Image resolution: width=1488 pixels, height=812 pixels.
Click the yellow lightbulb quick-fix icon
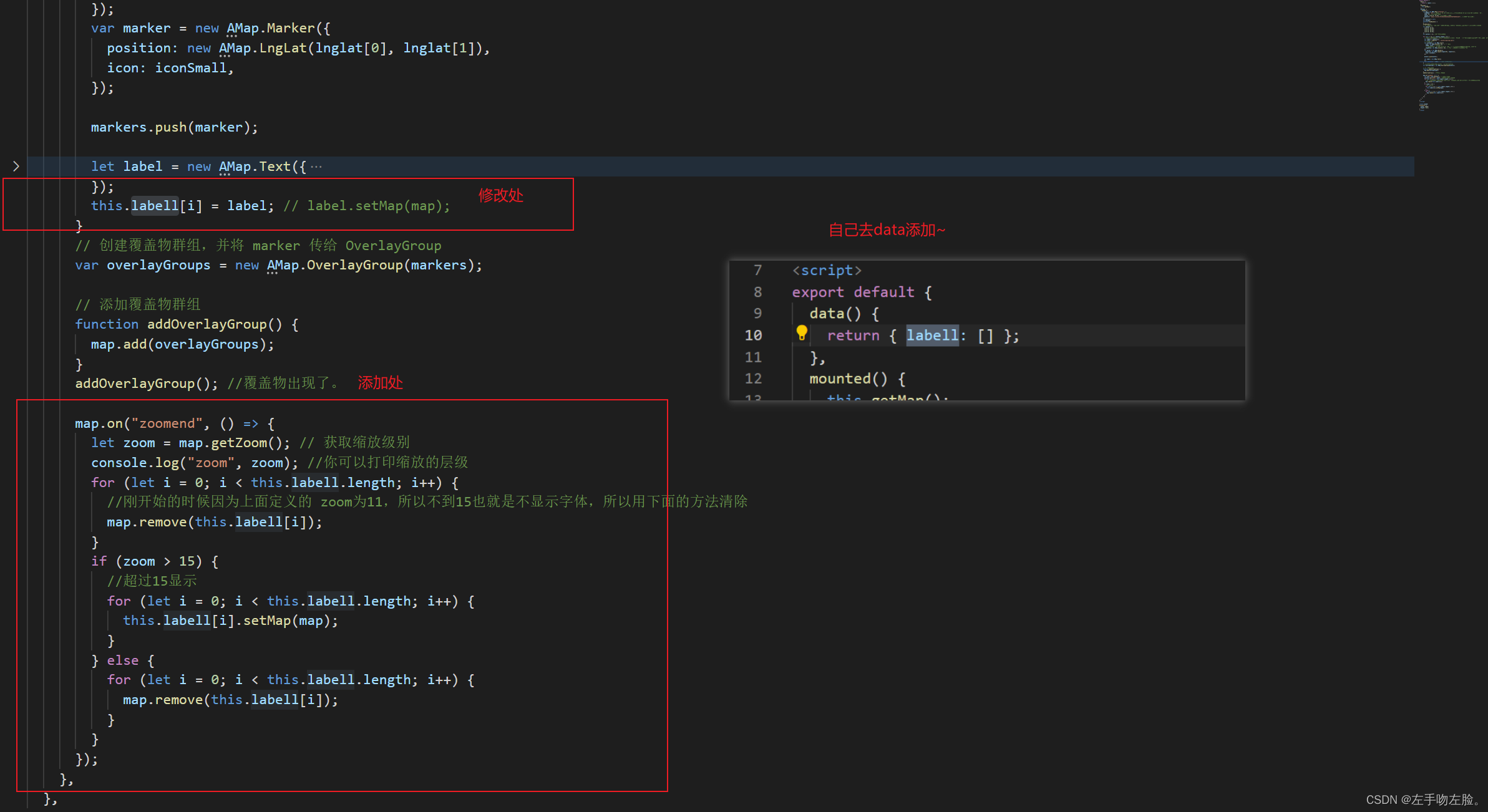pyautogui.click(x=802, y=334)
